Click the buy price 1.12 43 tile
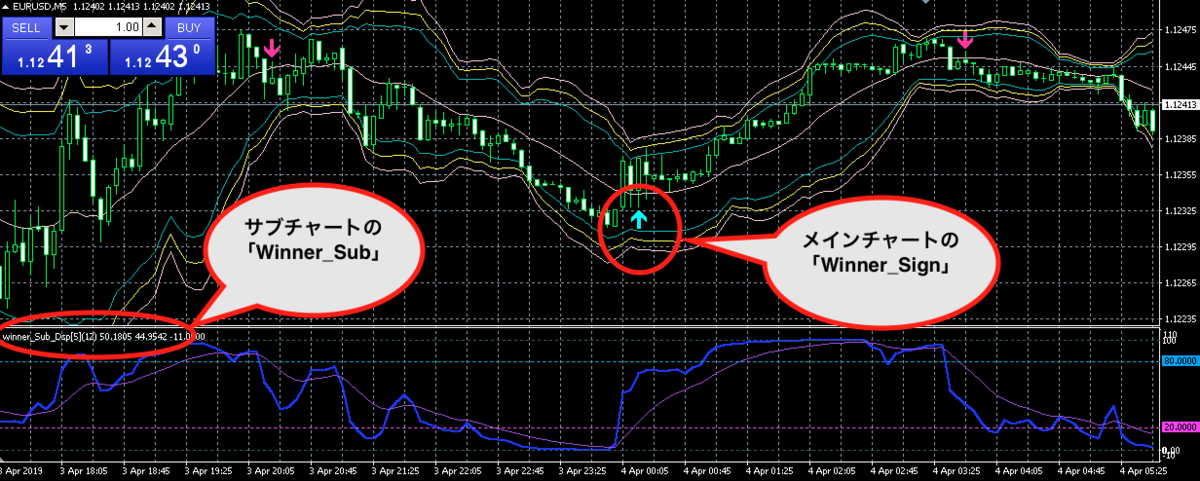 (x=161, y=57)
